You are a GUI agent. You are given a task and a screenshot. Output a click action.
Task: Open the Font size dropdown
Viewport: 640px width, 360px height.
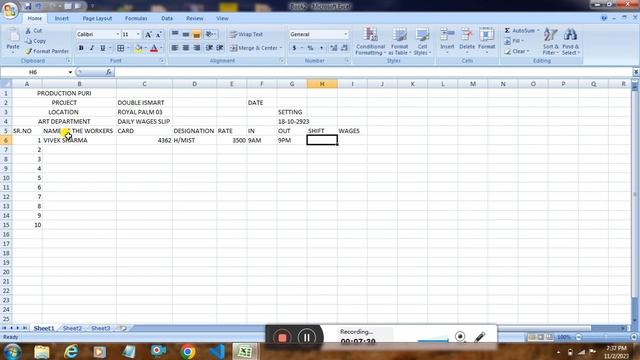[x=138, y=34]
